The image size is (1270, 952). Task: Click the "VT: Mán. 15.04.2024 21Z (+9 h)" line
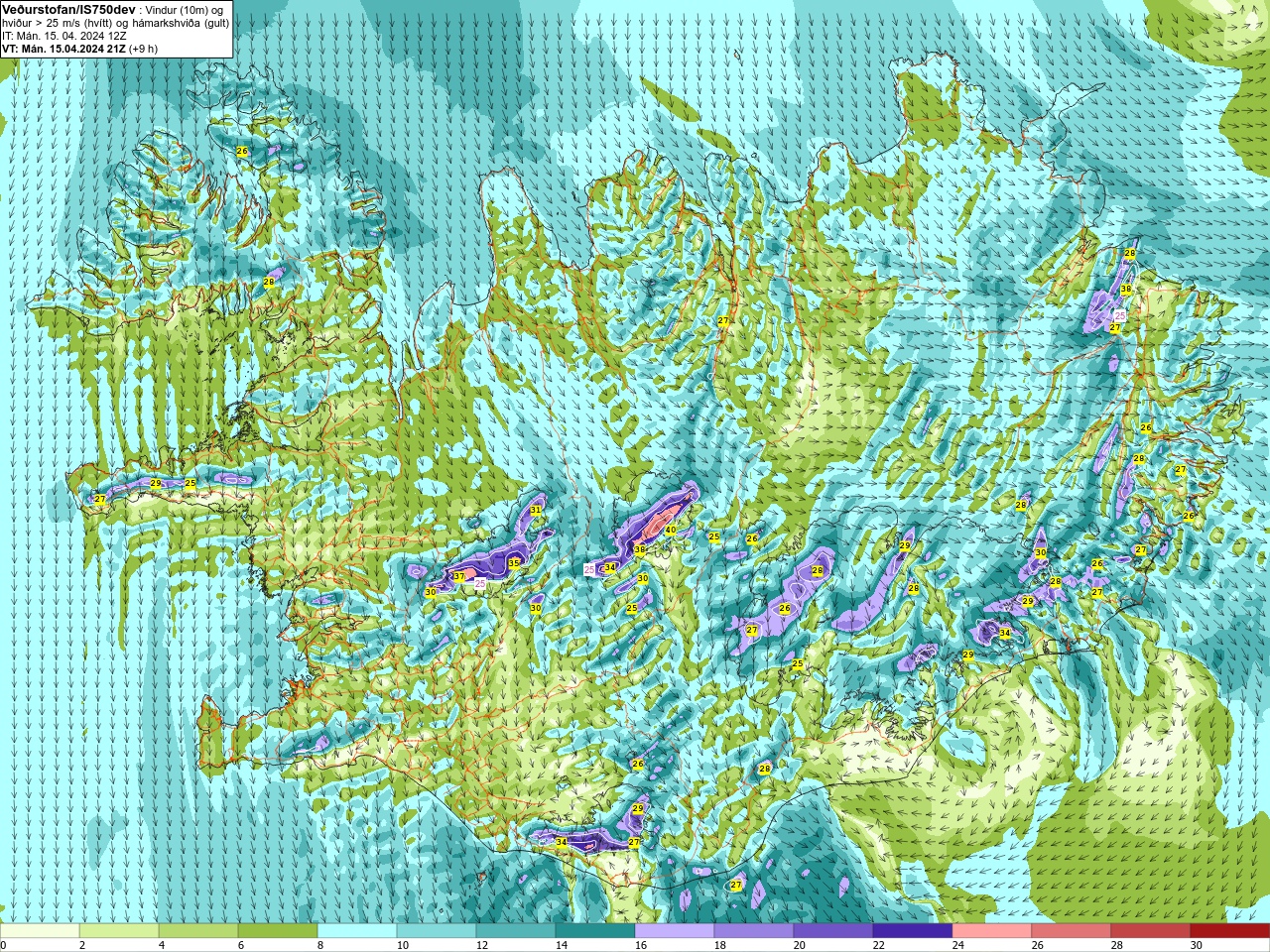coord(79,49)
